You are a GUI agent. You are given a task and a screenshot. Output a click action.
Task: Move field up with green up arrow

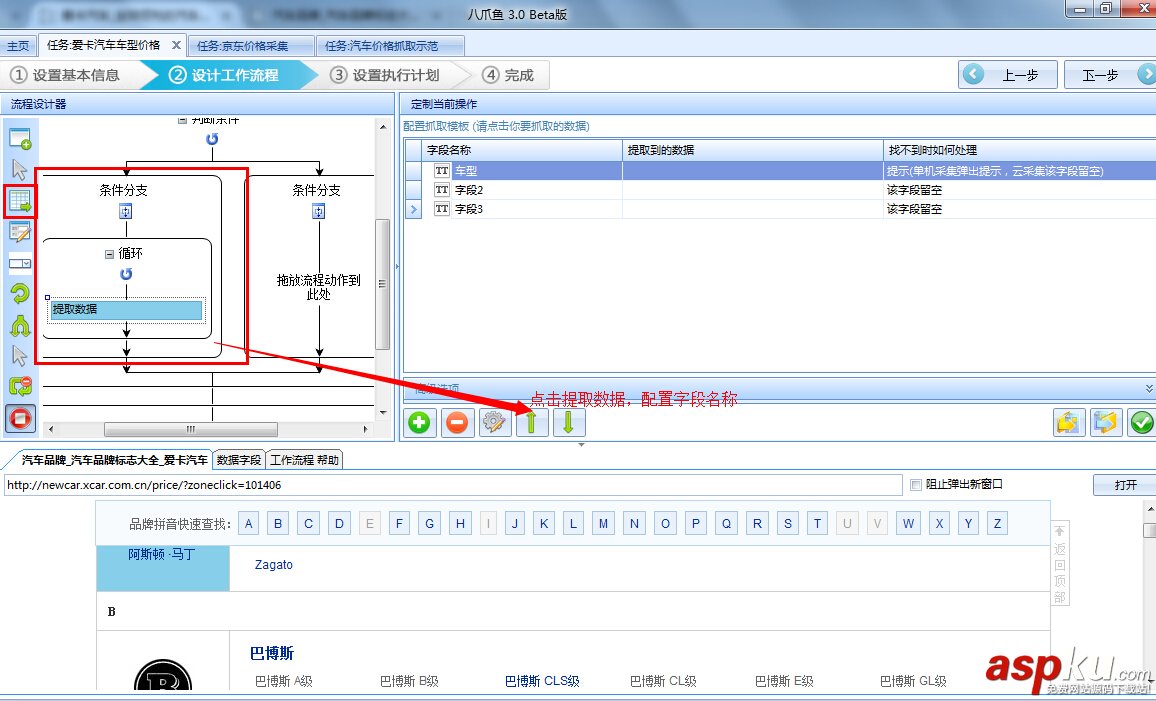pyautogui.click(x=532, y=422)
